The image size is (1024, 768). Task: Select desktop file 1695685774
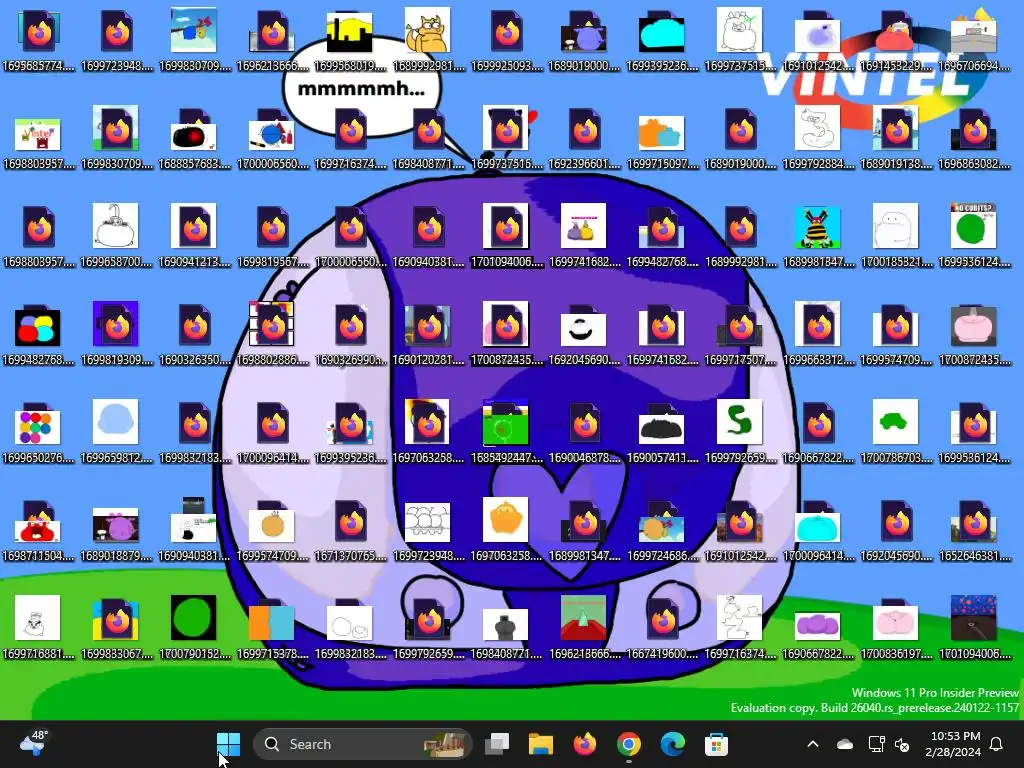coord(39,39)
